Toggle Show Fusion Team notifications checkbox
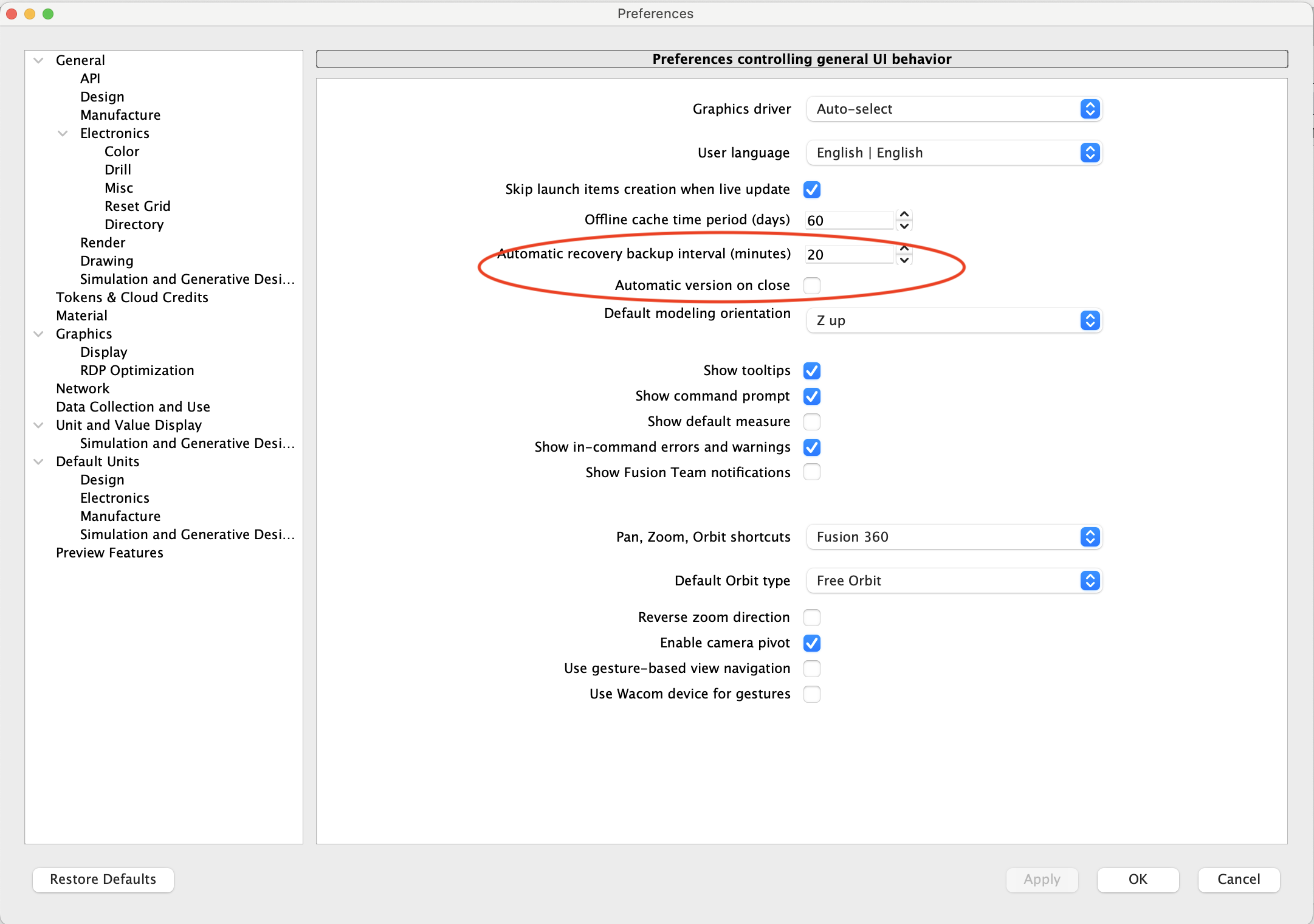1314x924 pixels. (x=811, y=472)
